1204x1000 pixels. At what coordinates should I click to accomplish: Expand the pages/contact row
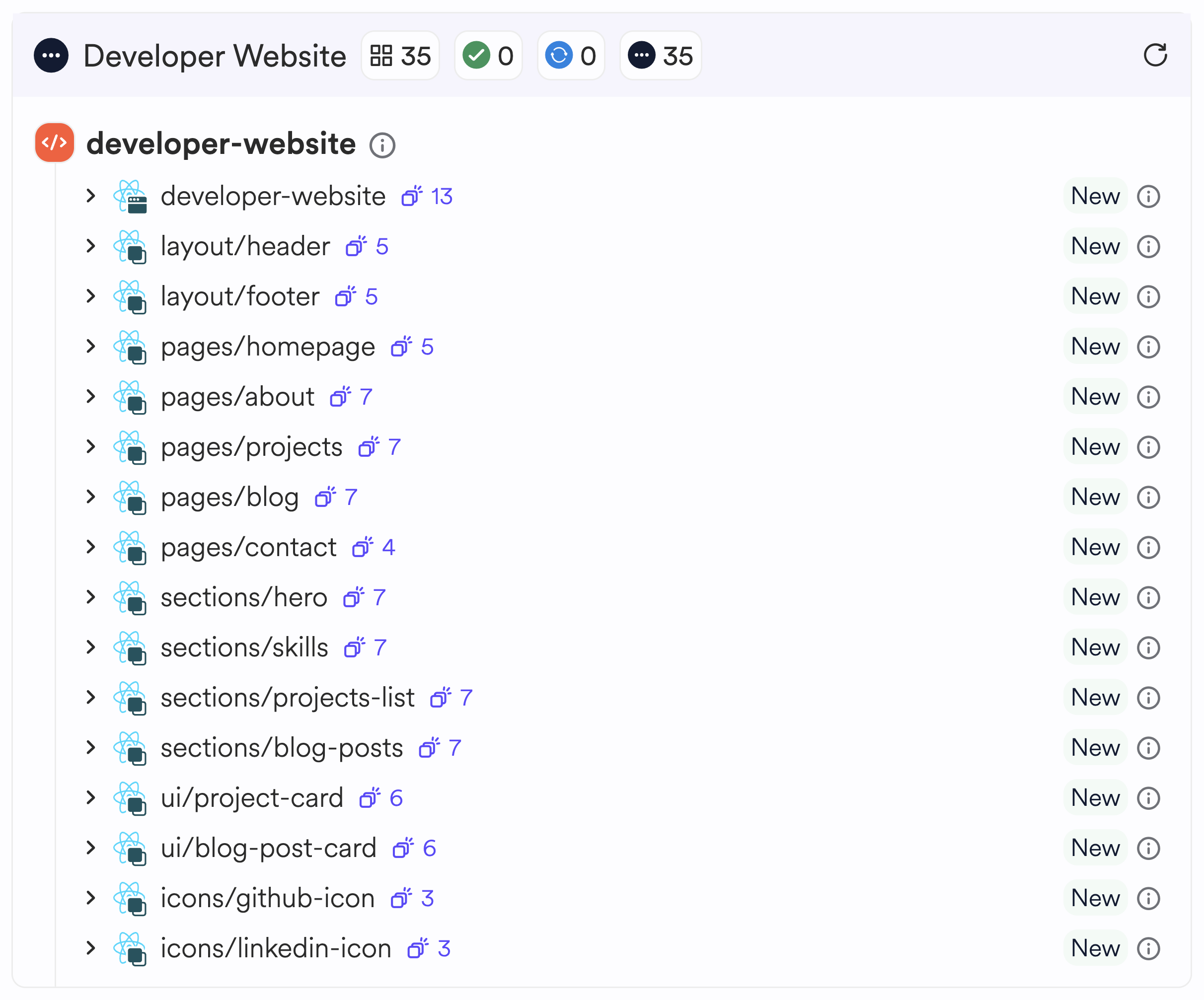[x=90, y=547]
